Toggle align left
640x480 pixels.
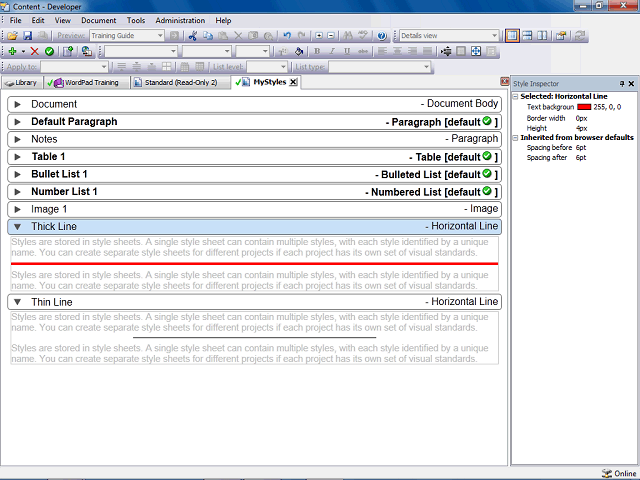382,51
